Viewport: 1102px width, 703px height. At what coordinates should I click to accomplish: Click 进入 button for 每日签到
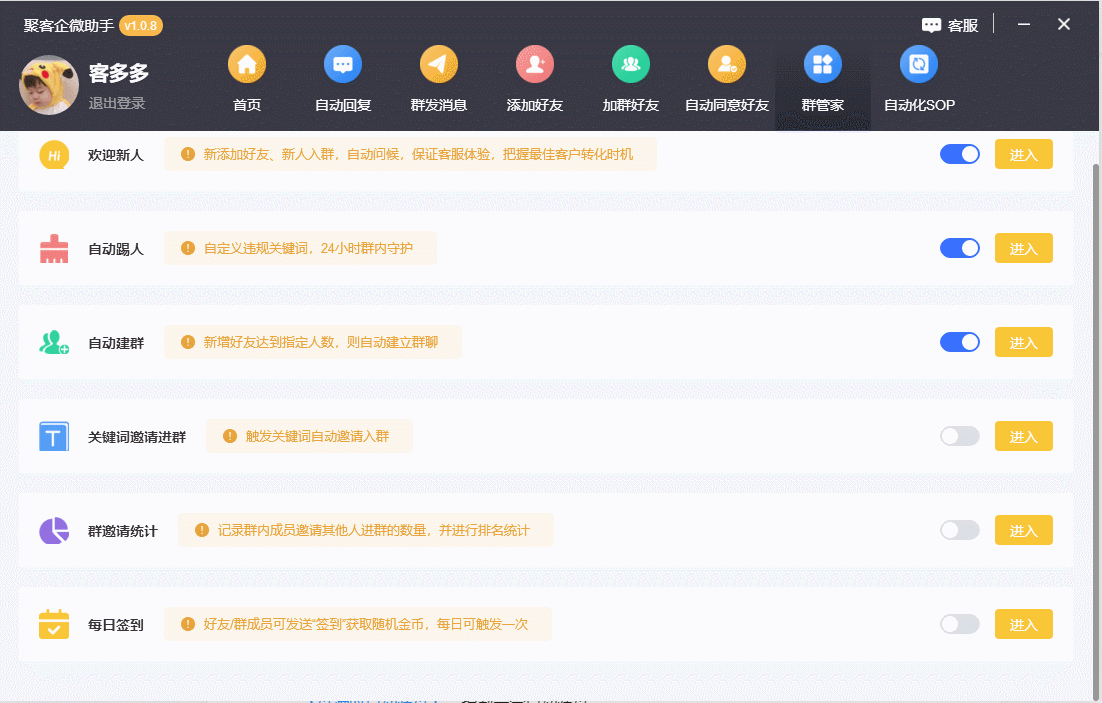coord(1023,624)
